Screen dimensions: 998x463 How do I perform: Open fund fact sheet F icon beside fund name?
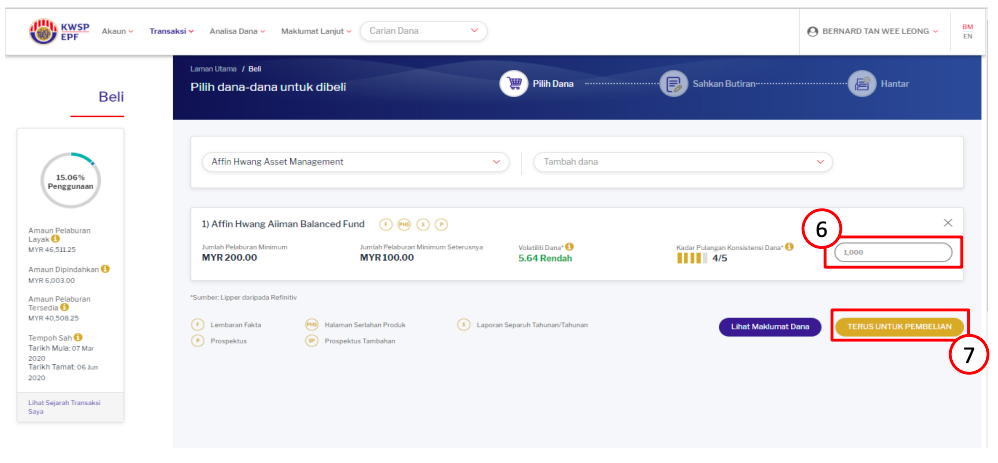coord(386,224)
